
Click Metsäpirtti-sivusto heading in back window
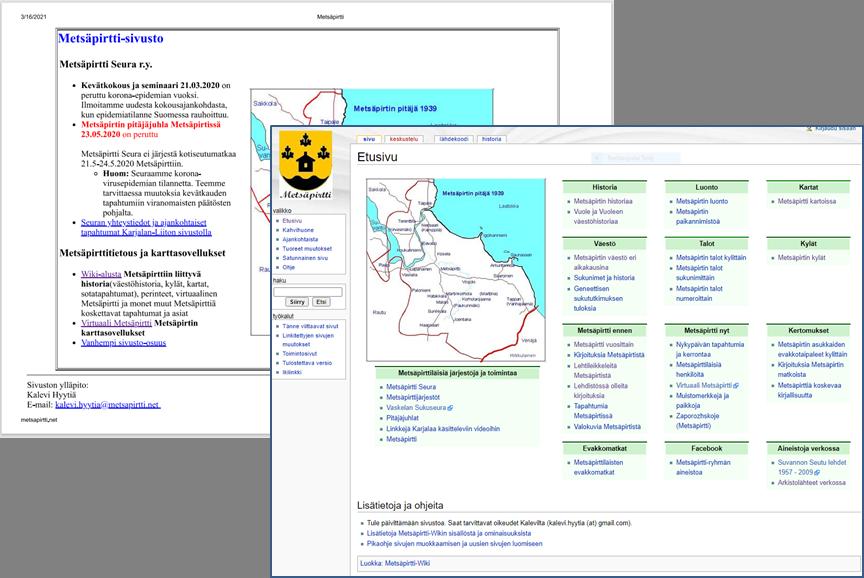click(111, 39)
